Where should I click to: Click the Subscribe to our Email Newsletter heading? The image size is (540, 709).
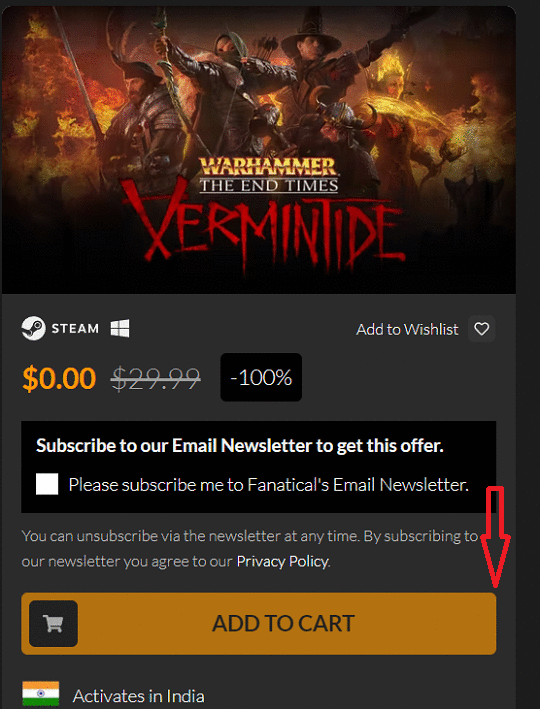(x=240, y=446)
